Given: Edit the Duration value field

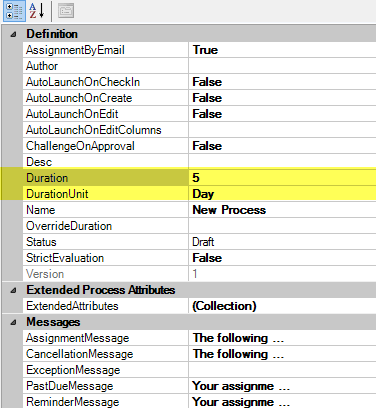Looking at the screenshot, I should click(x=282, y=178).
